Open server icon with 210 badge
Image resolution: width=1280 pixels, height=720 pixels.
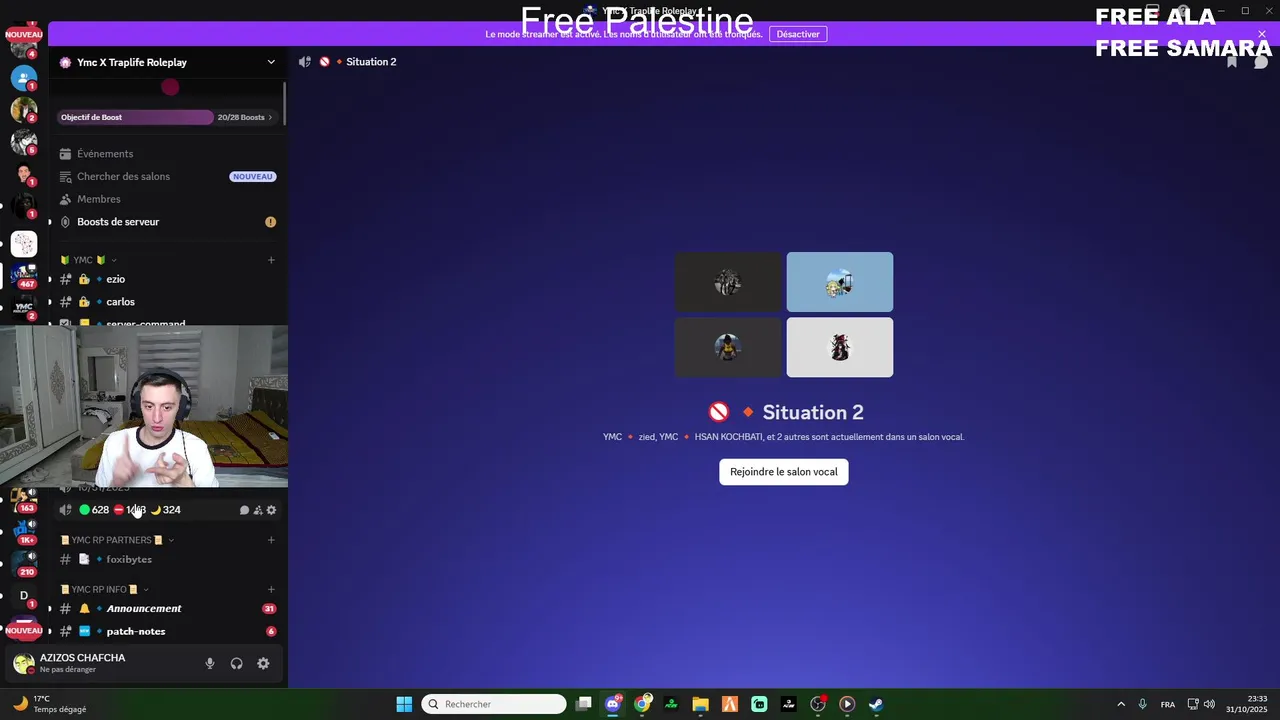pos(24,563)
